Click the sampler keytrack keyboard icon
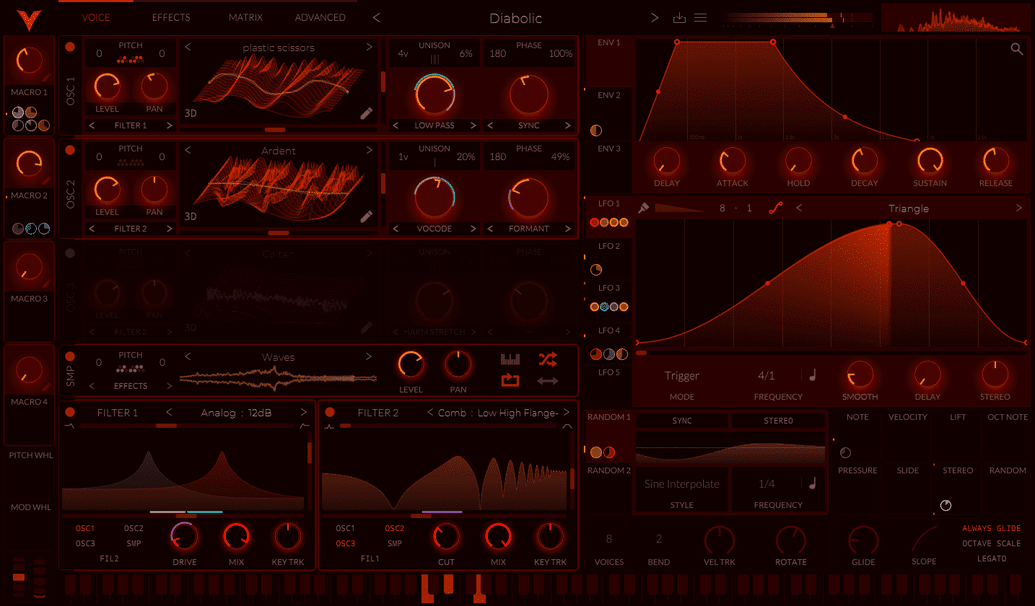The width and height of the screenshot is (1035, 606). (x=510, y=359)
